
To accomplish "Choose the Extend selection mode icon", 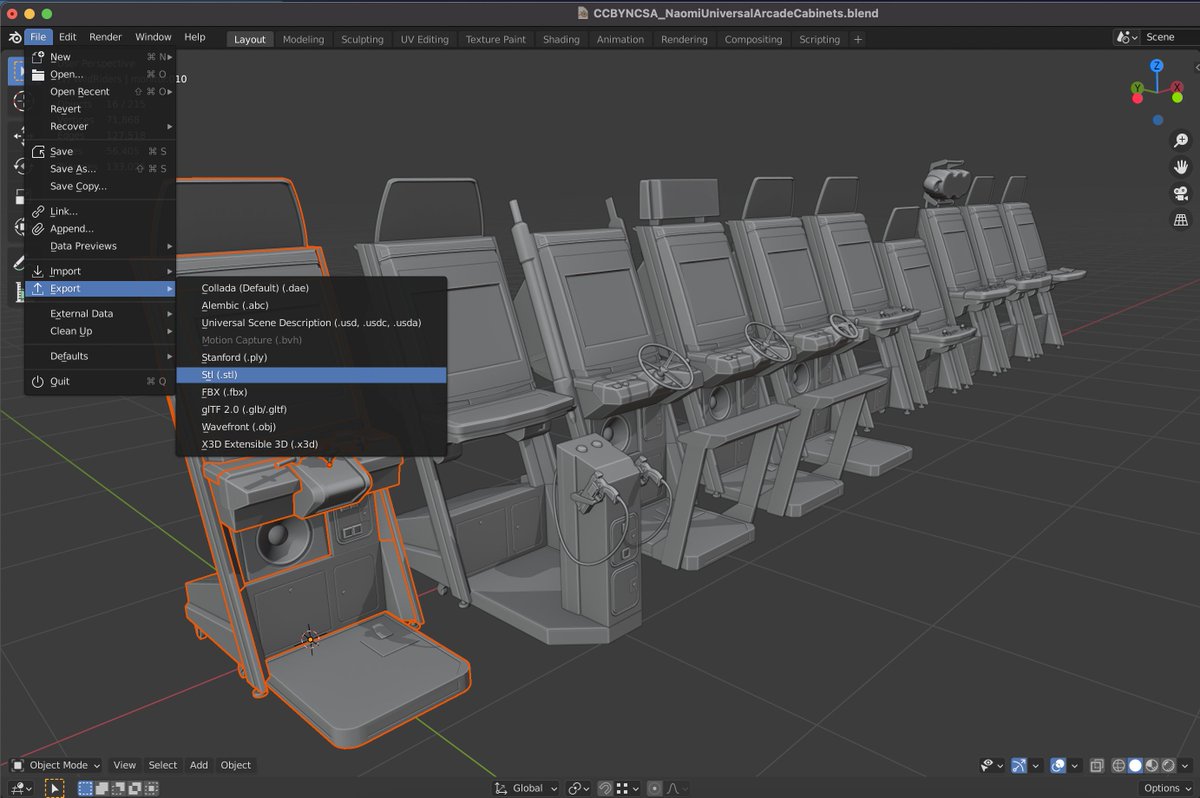I will tap(102, 789).
